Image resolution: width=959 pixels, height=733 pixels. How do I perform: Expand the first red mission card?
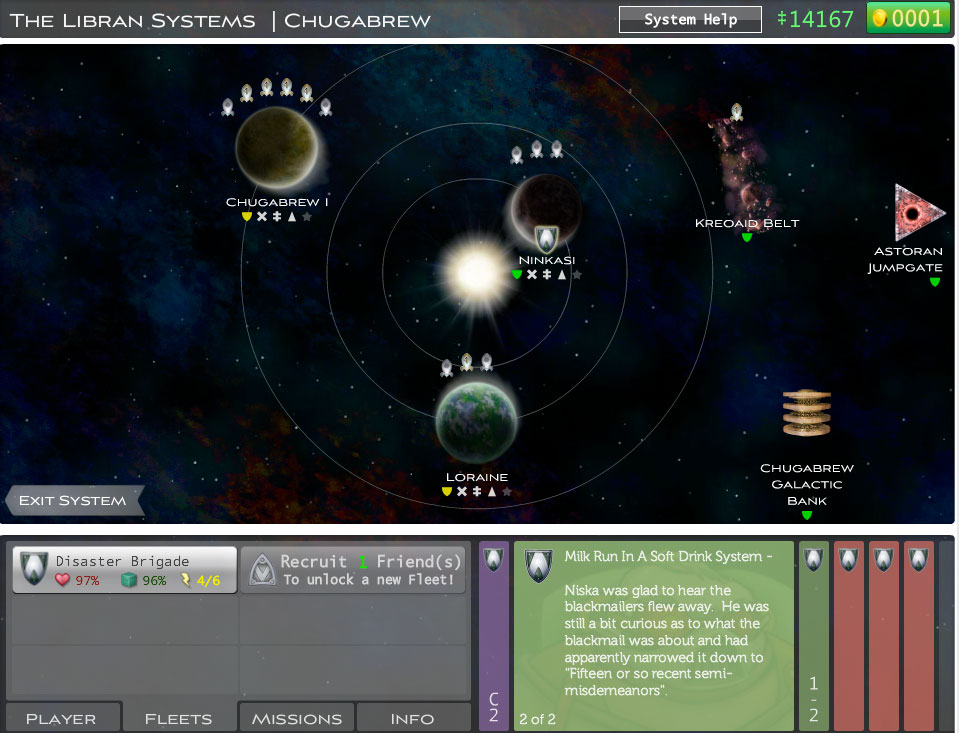848,636
